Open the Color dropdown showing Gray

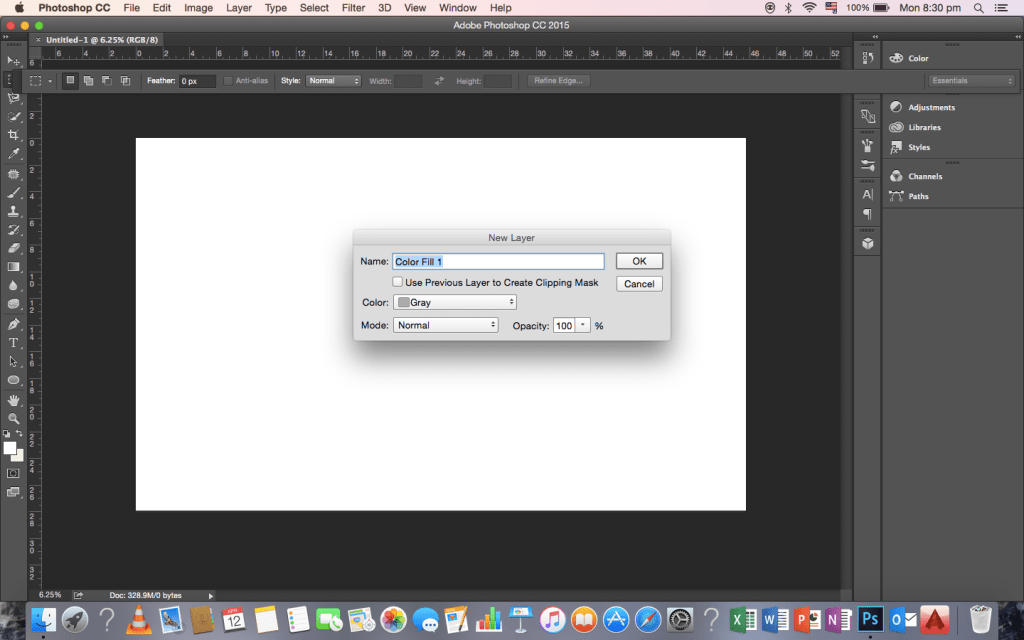tap(455, 302)
